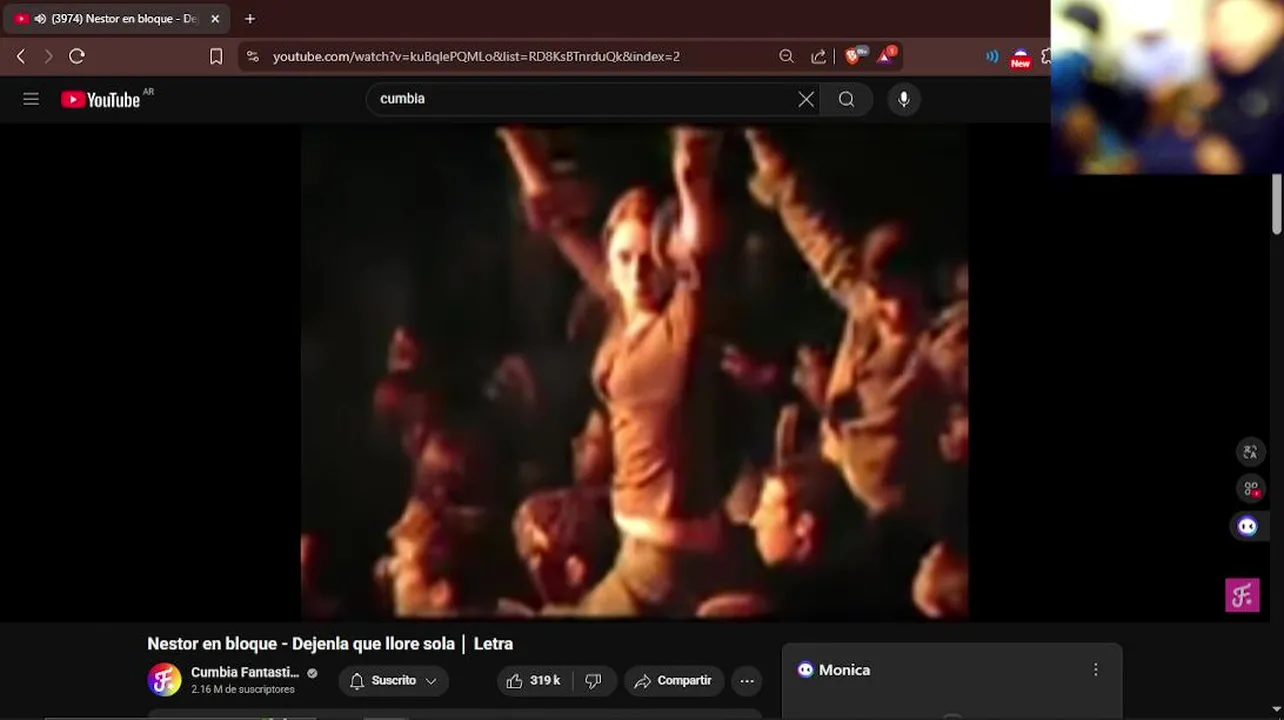The width and height of the screenshot is (1284, 720).
Task: Click the pink Cumbia Fantastica watermark
Action: point(1242,596)
